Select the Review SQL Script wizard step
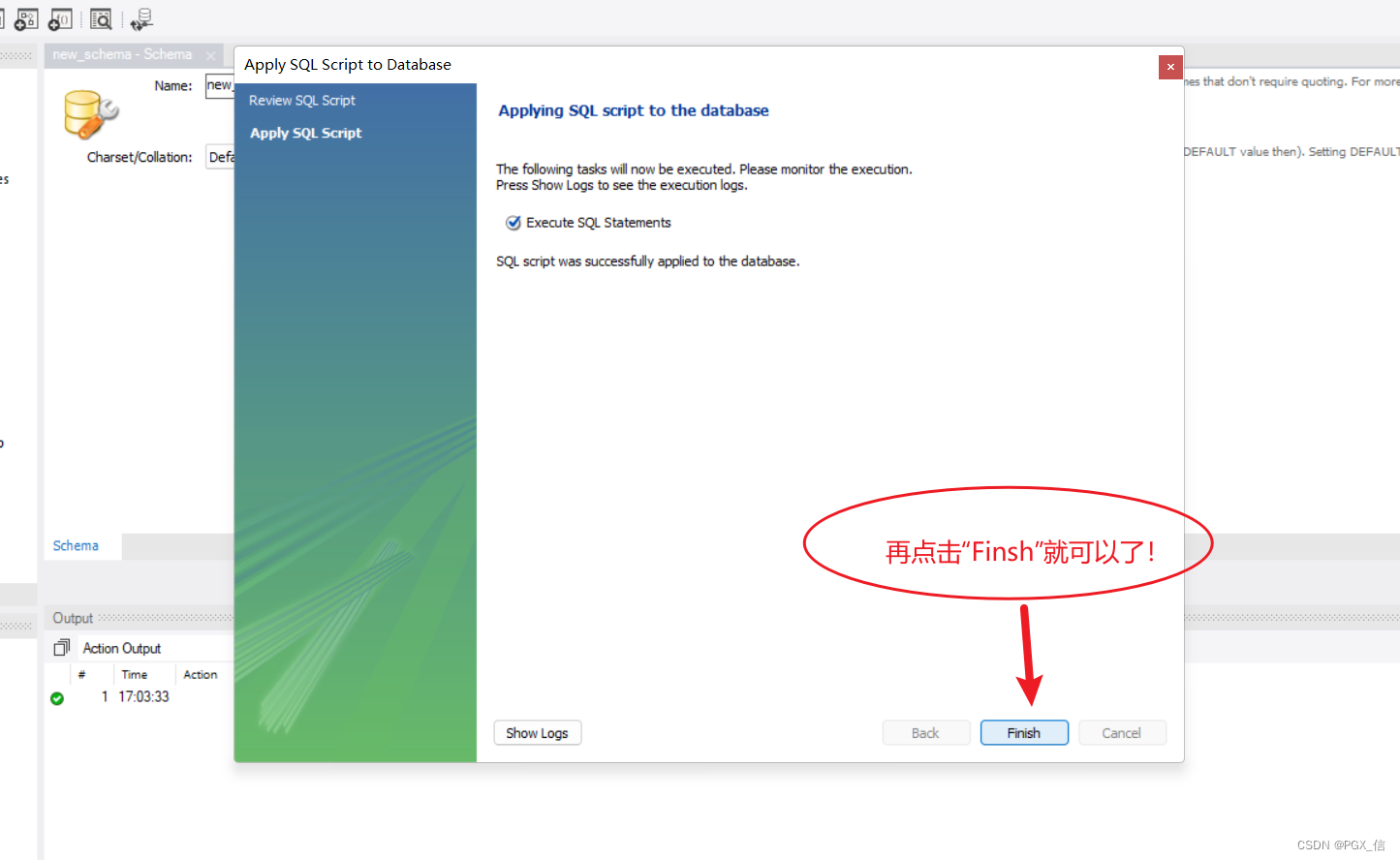Screen dimensions: 1400x860 [301, 100]
